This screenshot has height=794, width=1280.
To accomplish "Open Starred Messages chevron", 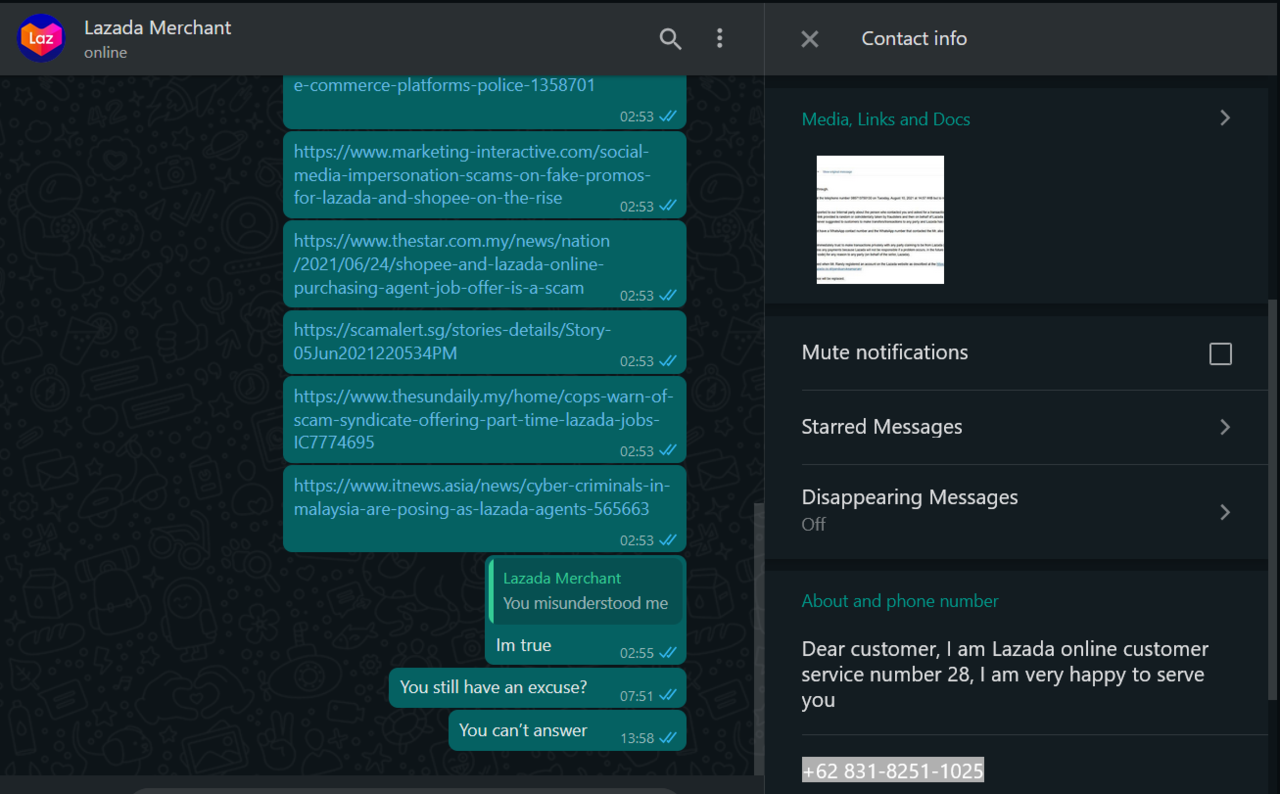I will [1225, 427].
